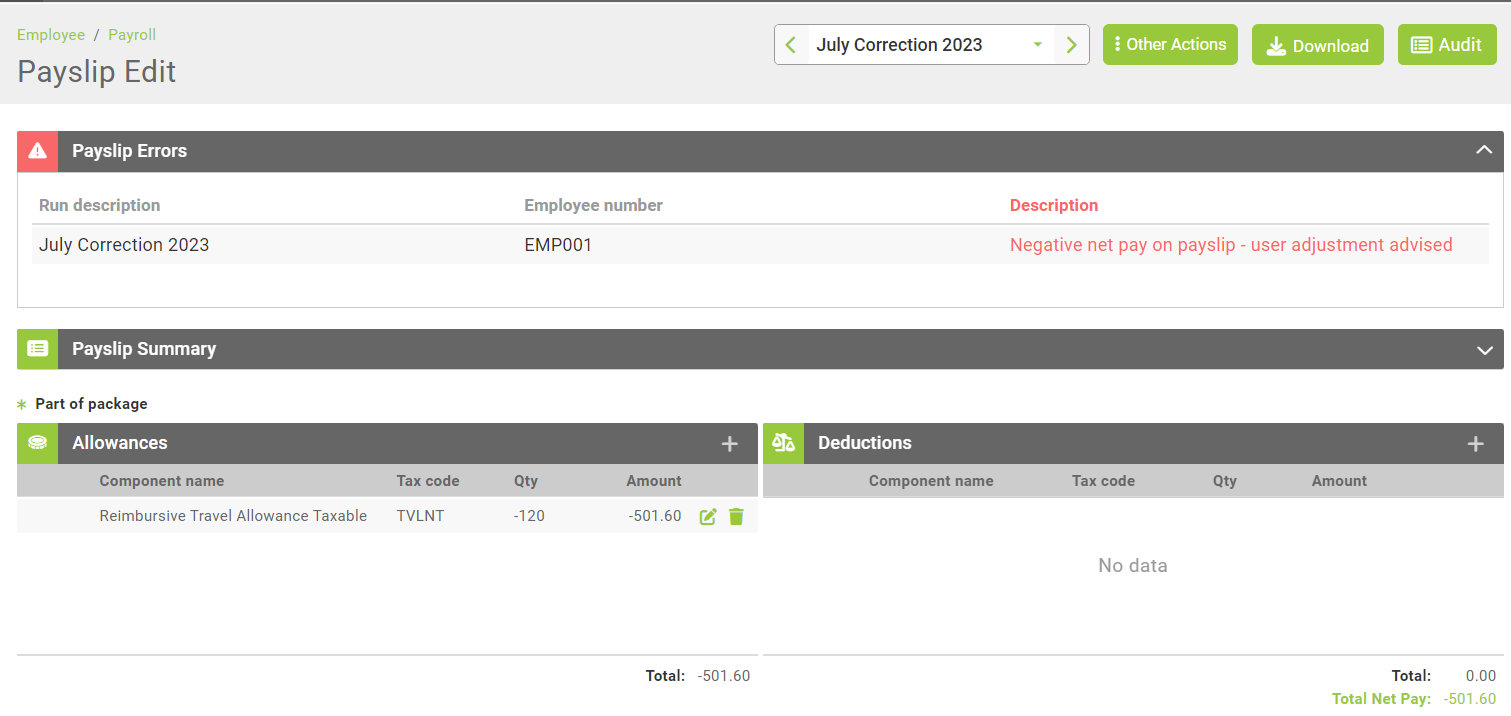Click the Allowances section title

pyautogui.click(x=120, y=443)
